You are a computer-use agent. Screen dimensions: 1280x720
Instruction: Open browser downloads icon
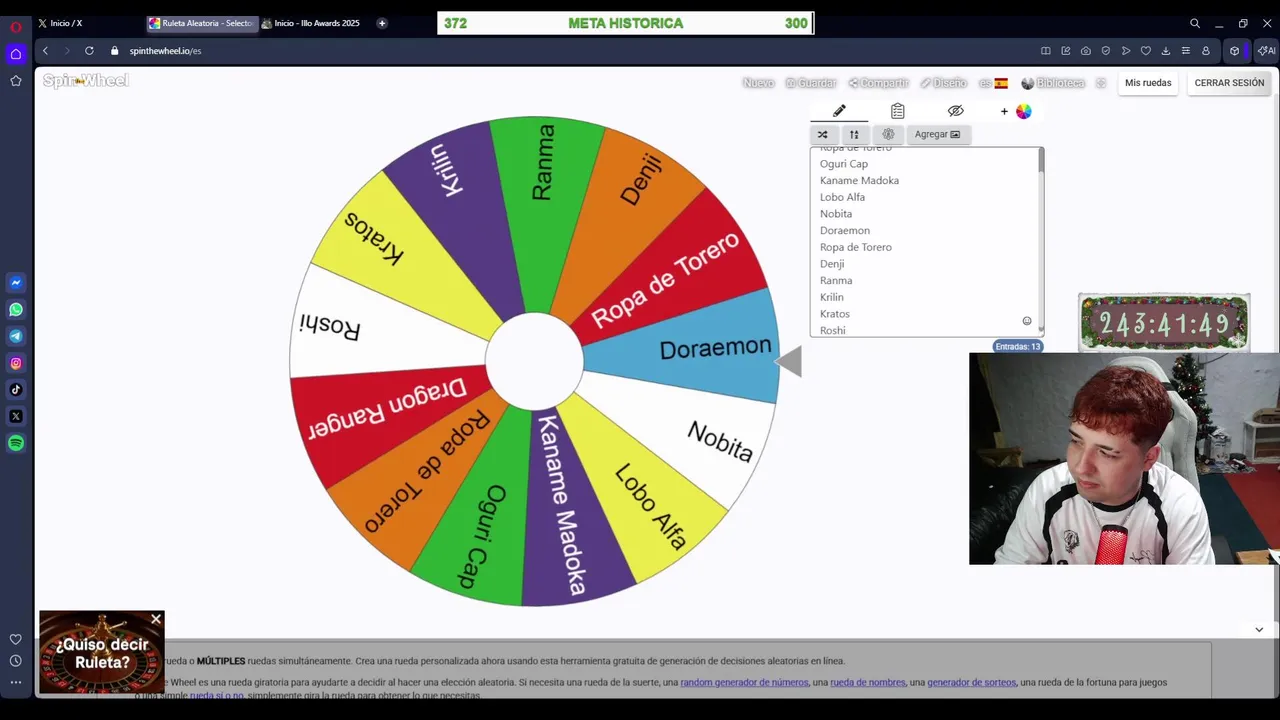pyautogui.click(x=1166, y=51)
